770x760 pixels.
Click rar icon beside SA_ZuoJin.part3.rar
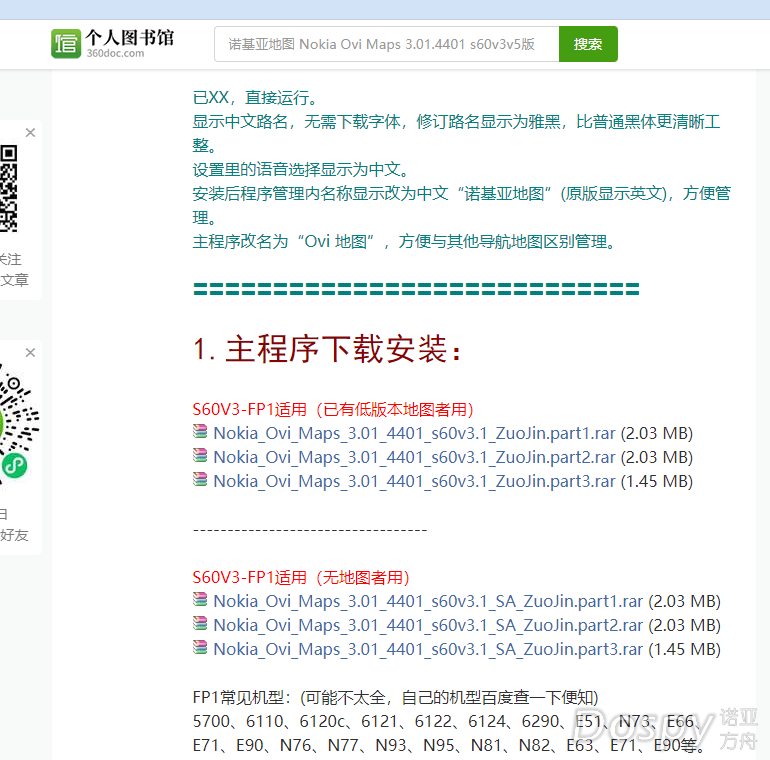tap(200, 647)
